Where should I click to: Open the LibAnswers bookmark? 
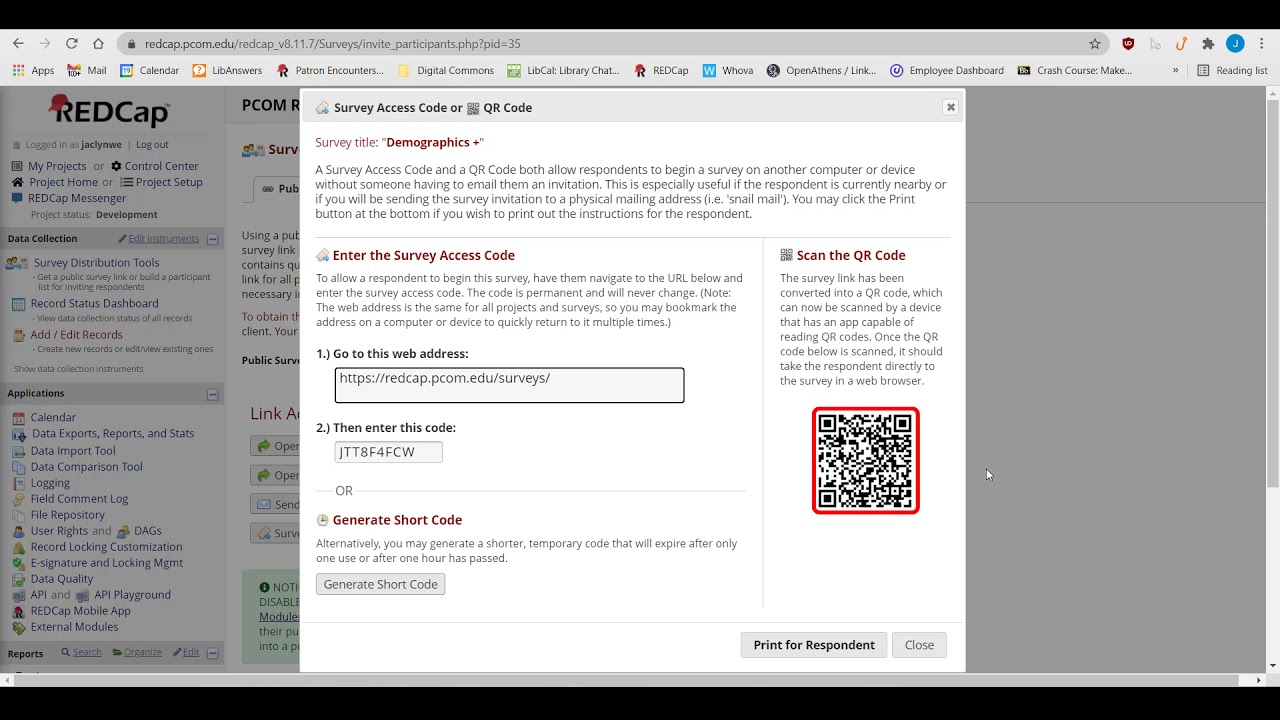tap(227, 71)
